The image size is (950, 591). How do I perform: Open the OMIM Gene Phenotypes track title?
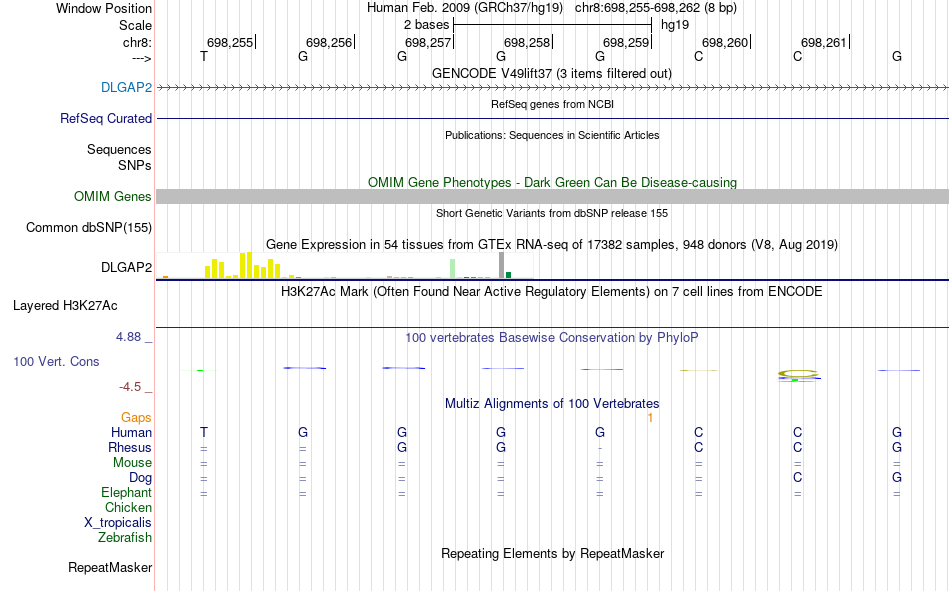(x=552, y=182)
